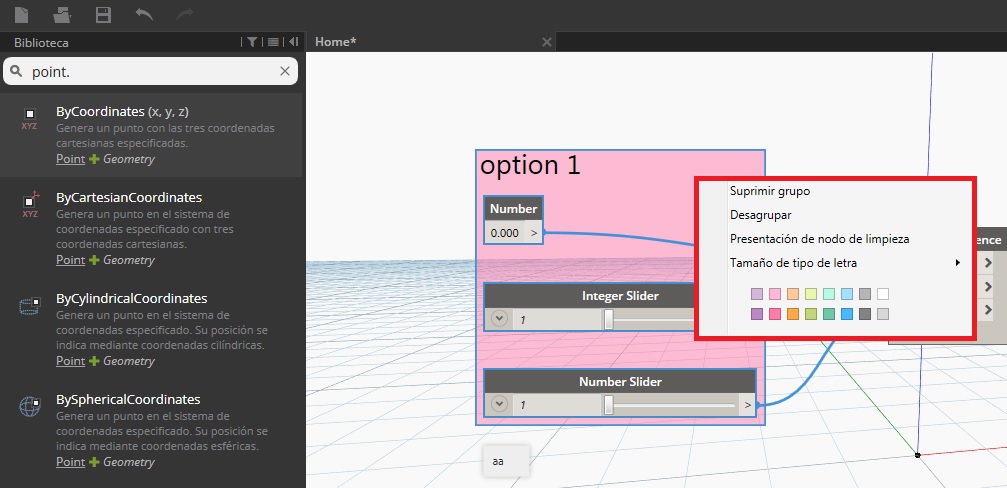Select the ByCoordinates node icon in results
1007x488 pixels.
tap(29, 120)
